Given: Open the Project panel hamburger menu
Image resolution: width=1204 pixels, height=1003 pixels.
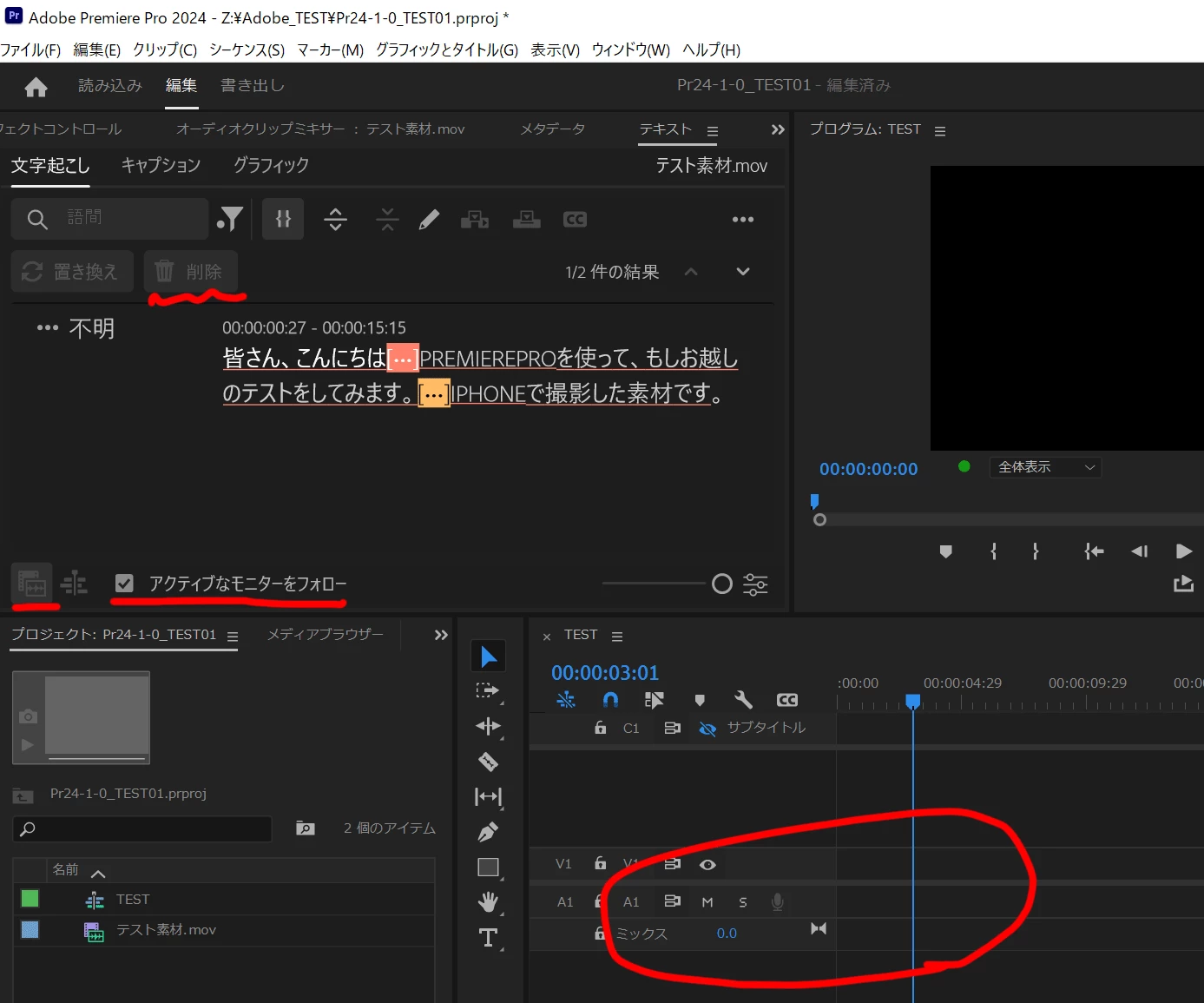Looking at the screenshot, I should pos(233,637).
